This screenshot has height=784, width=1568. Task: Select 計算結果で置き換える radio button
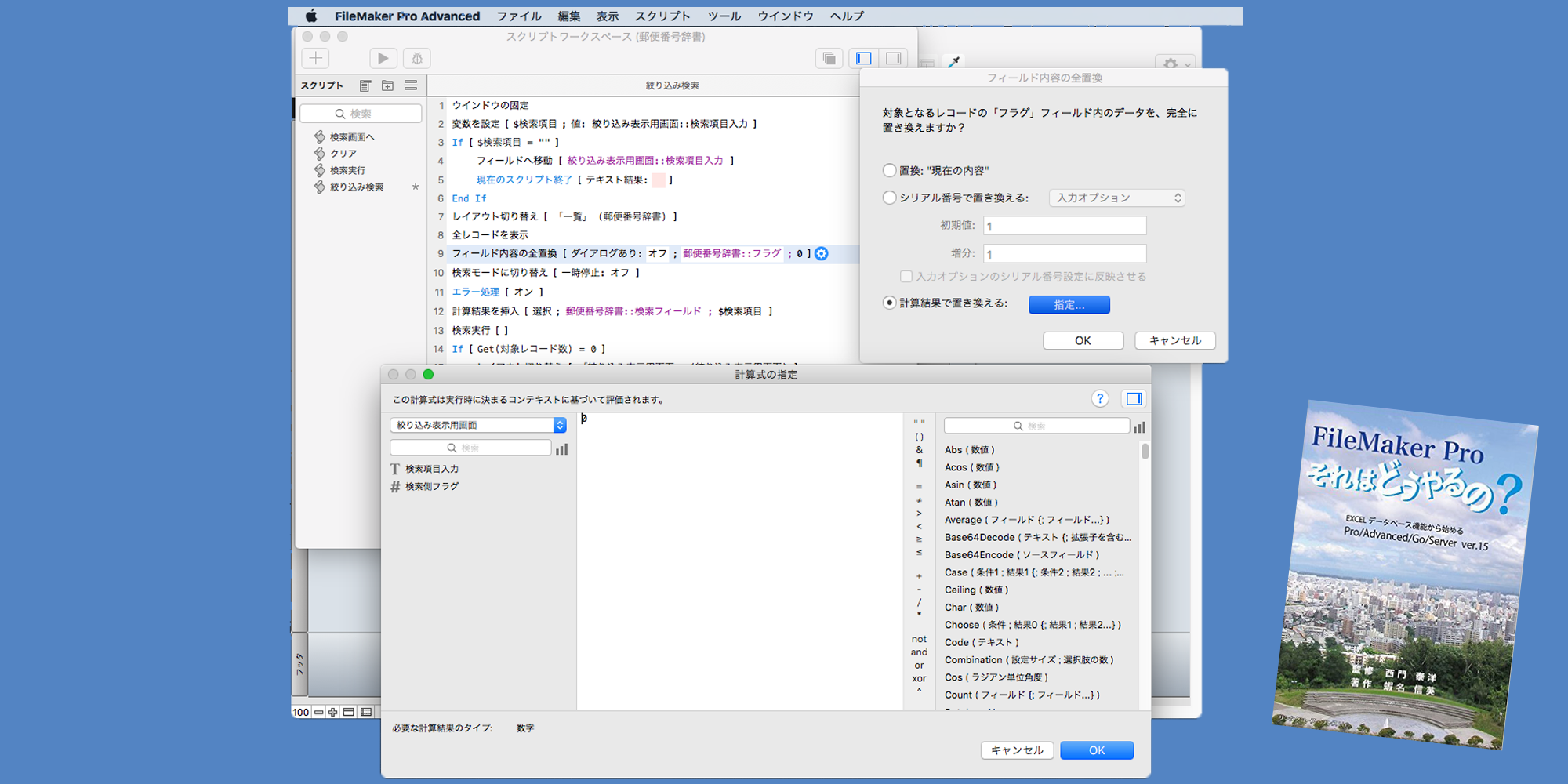click(889, 303)
